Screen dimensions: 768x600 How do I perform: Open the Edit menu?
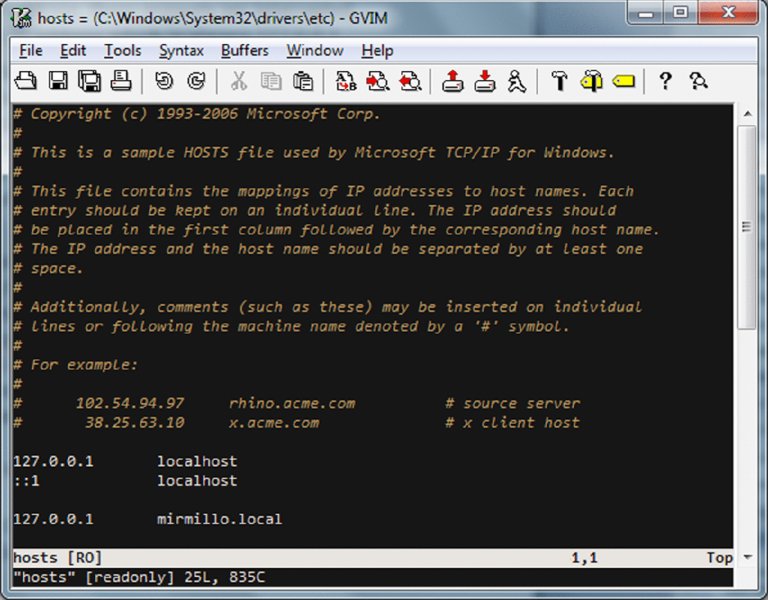coord(73,50)
